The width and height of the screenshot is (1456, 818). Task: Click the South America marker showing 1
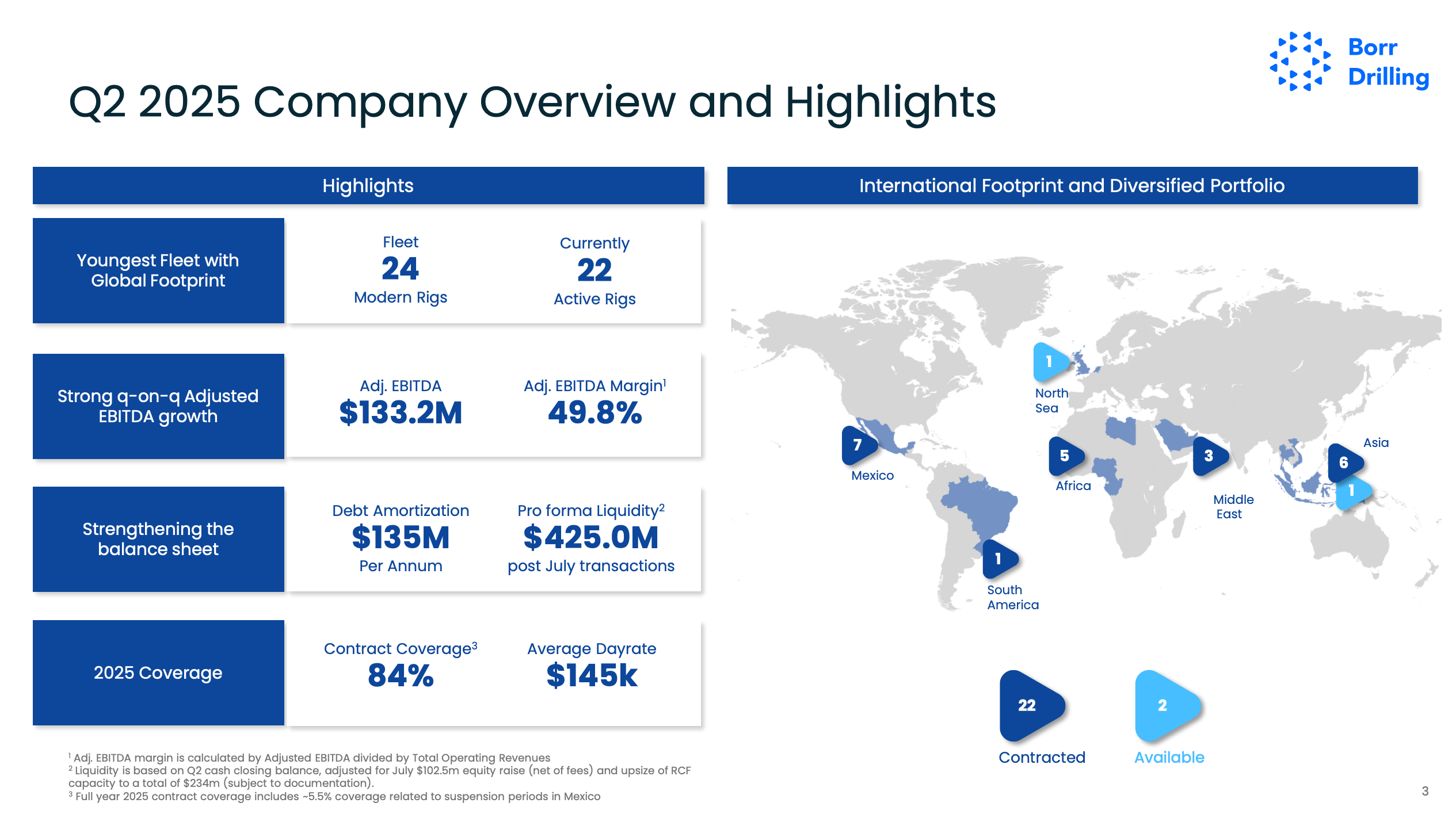(x=999, y=559)
